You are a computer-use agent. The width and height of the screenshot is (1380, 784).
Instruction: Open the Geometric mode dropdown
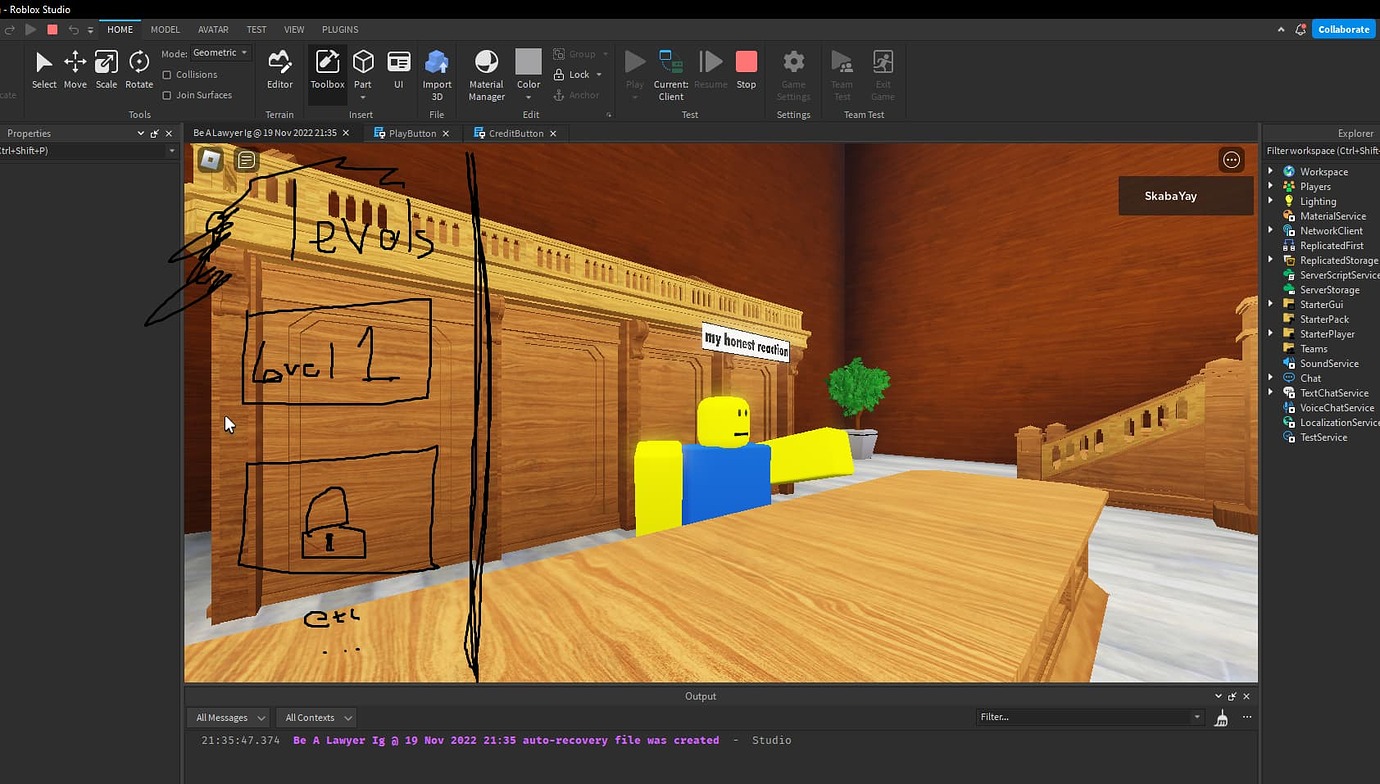[220, 52]
